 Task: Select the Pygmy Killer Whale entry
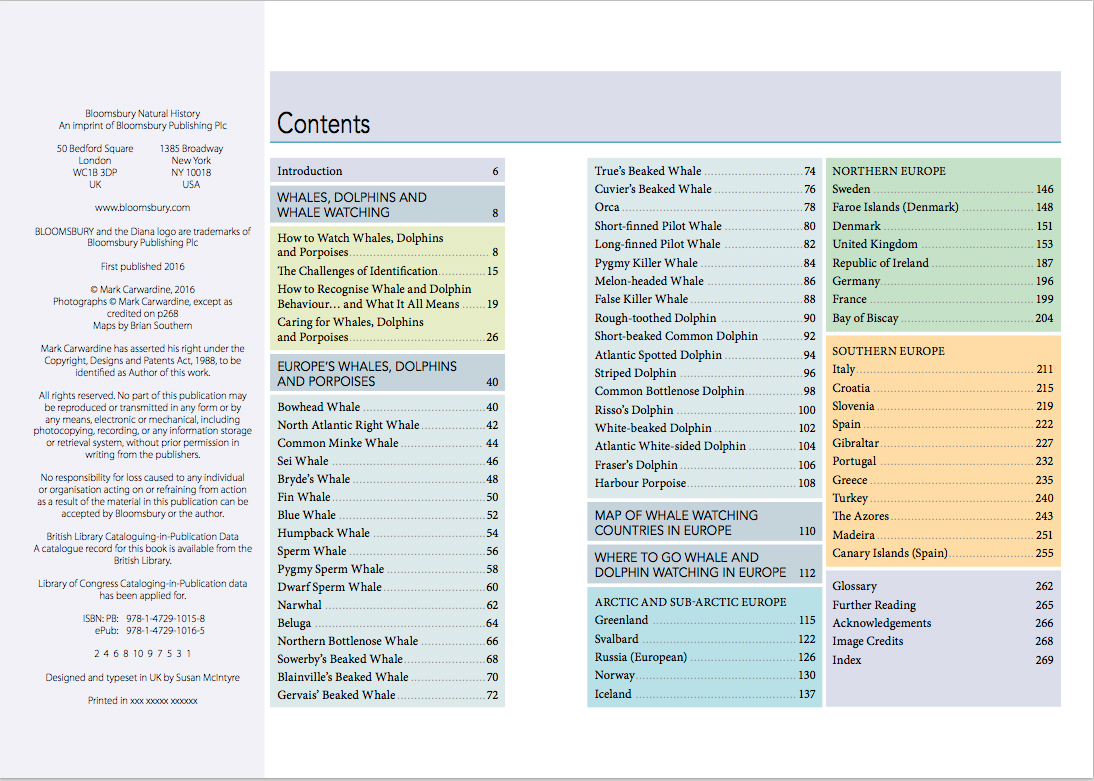tap(705, 263)
